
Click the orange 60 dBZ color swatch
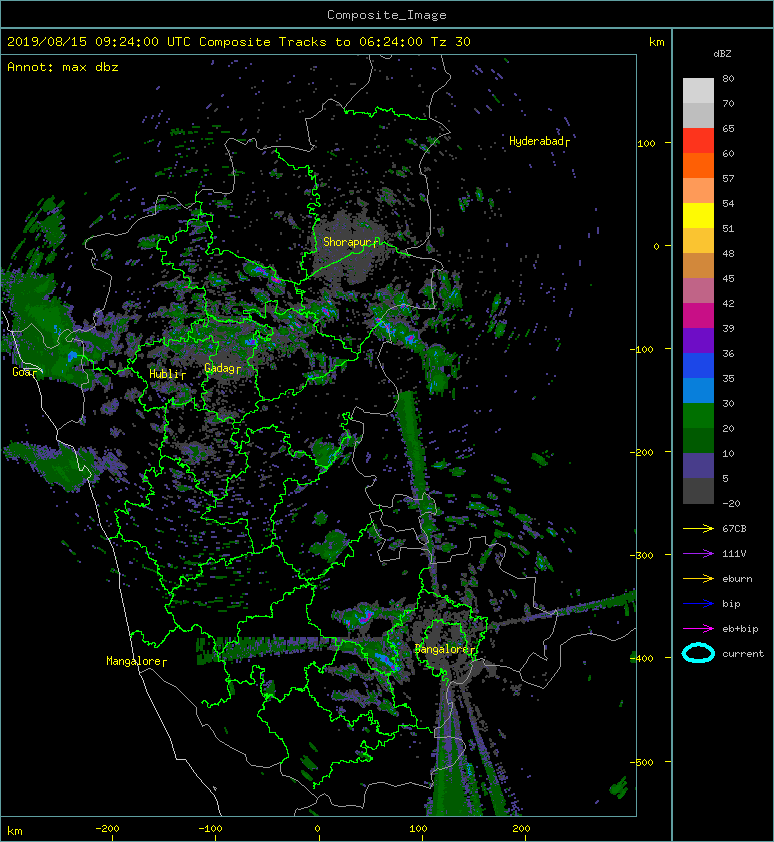698,165
